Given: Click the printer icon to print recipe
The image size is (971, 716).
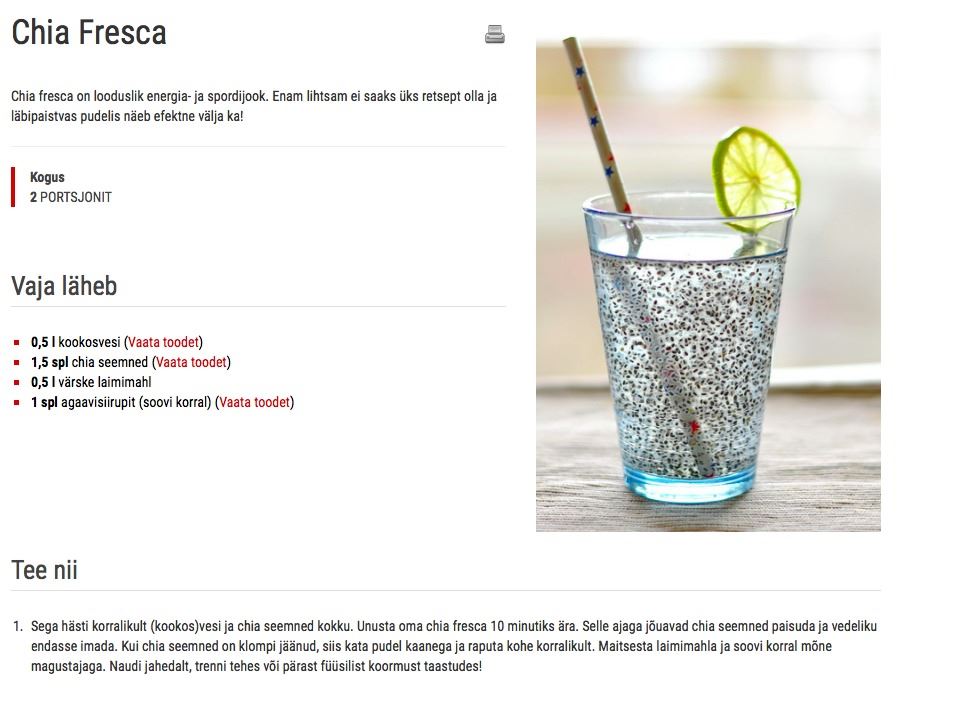Looking at the screenshot, I should pos(495,34).
